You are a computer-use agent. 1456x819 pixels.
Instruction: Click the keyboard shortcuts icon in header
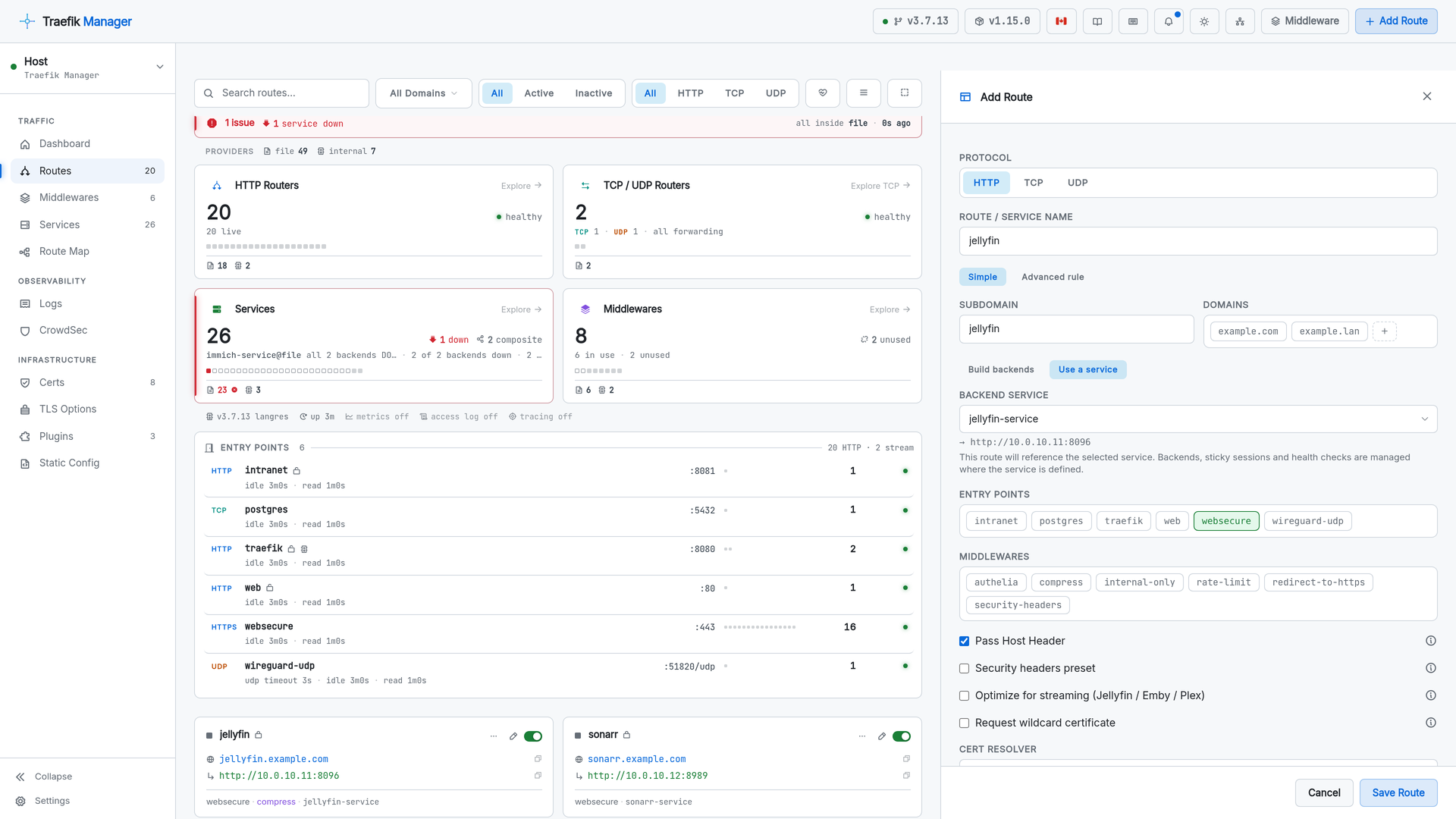(x=1133, y=21)
